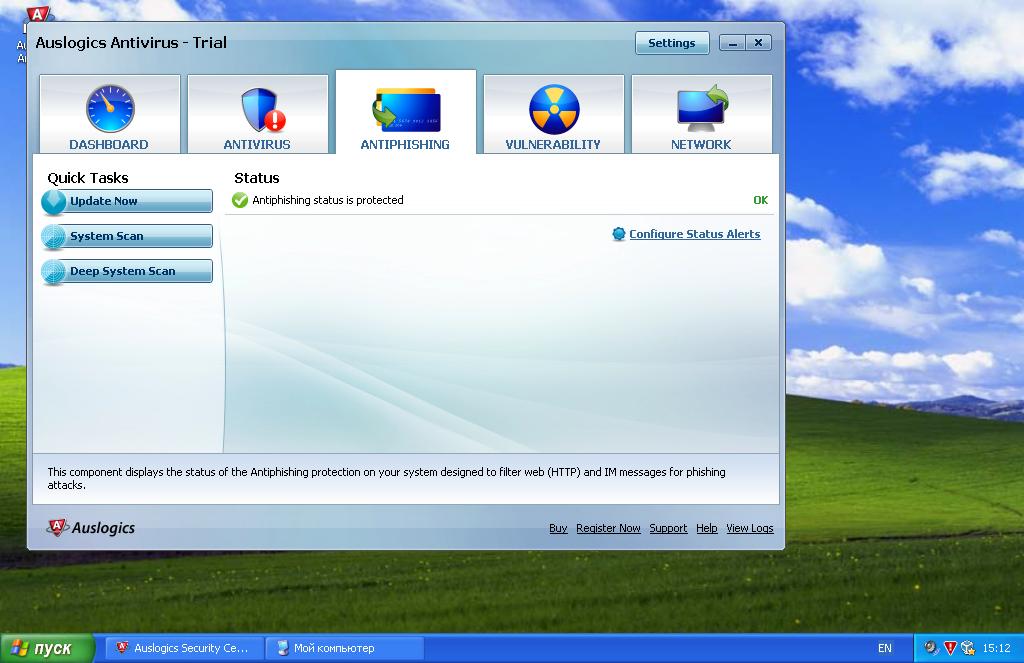
Task: Click the green OK status label
Action: (x=761, y=200)
